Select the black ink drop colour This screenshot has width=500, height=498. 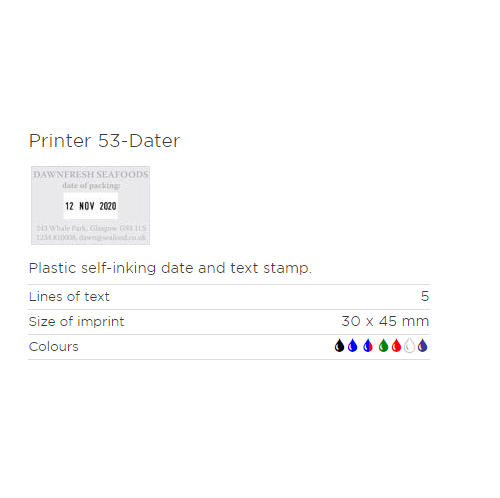pyautogui.click(x=339, y=346)
